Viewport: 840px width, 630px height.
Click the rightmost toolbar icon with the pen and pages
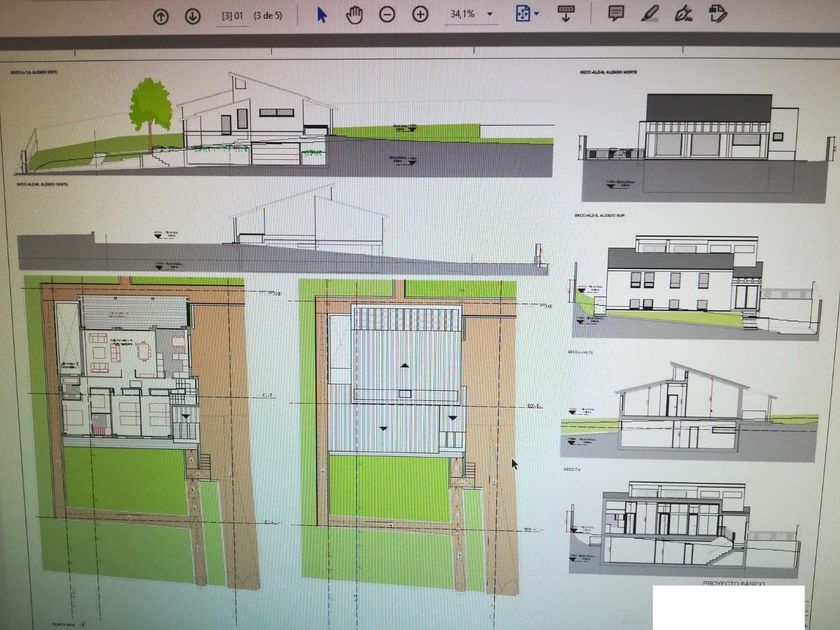tap(717, 13)
